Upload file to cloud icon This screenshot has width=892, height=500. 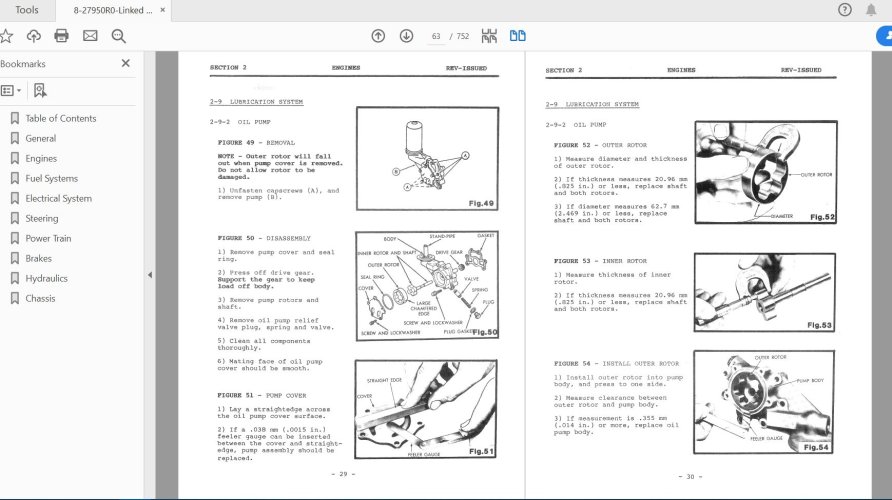point(34,36)
